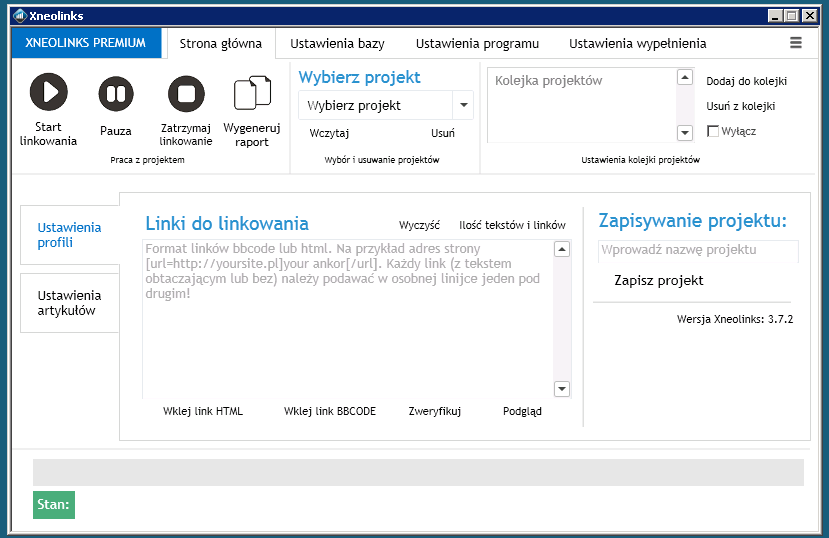Click the Kolejka projektów scroll up arrow
829x538 pixels.
point(685,77)
